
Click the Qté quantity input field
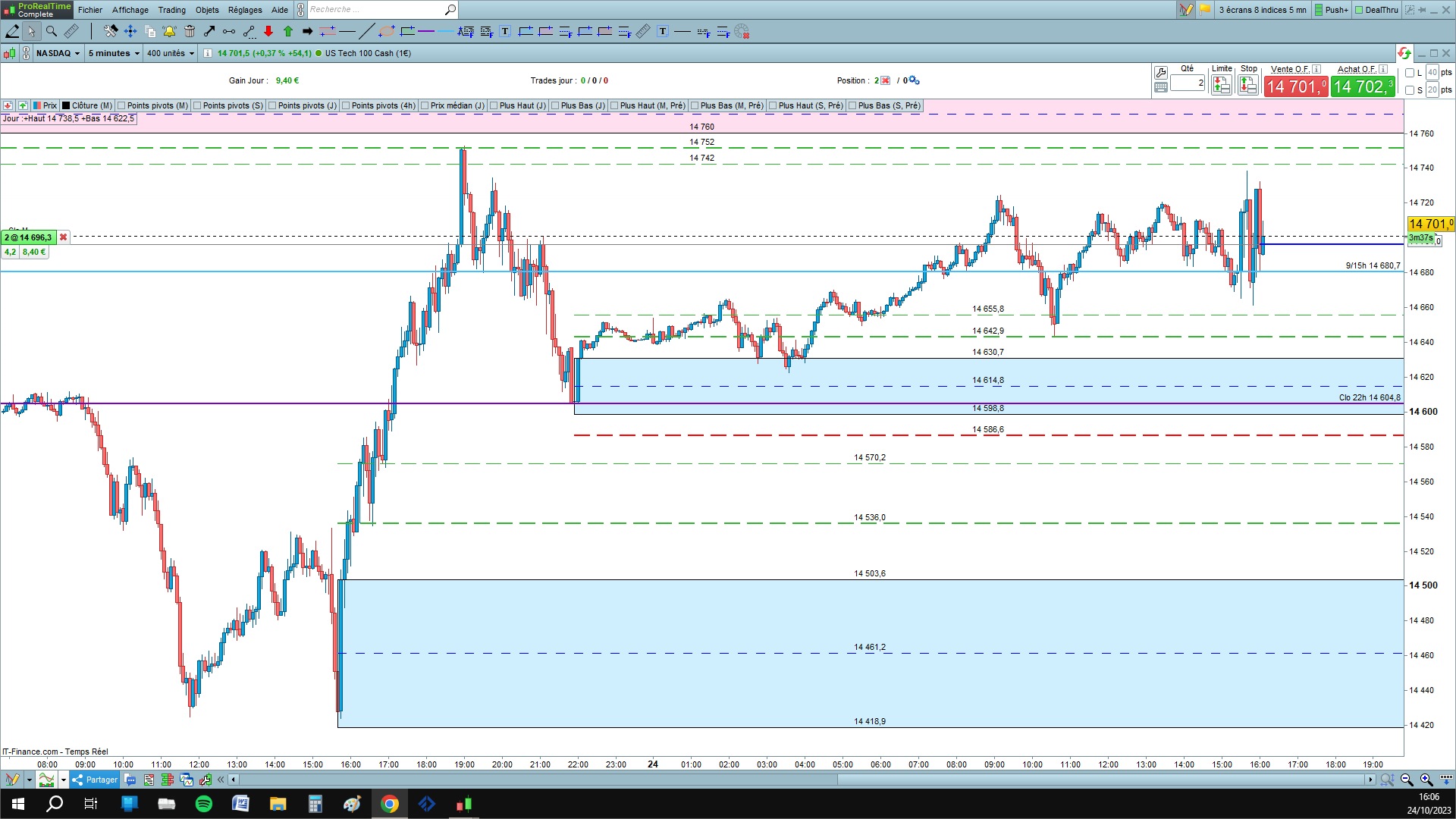click(x=1187, y=83)
